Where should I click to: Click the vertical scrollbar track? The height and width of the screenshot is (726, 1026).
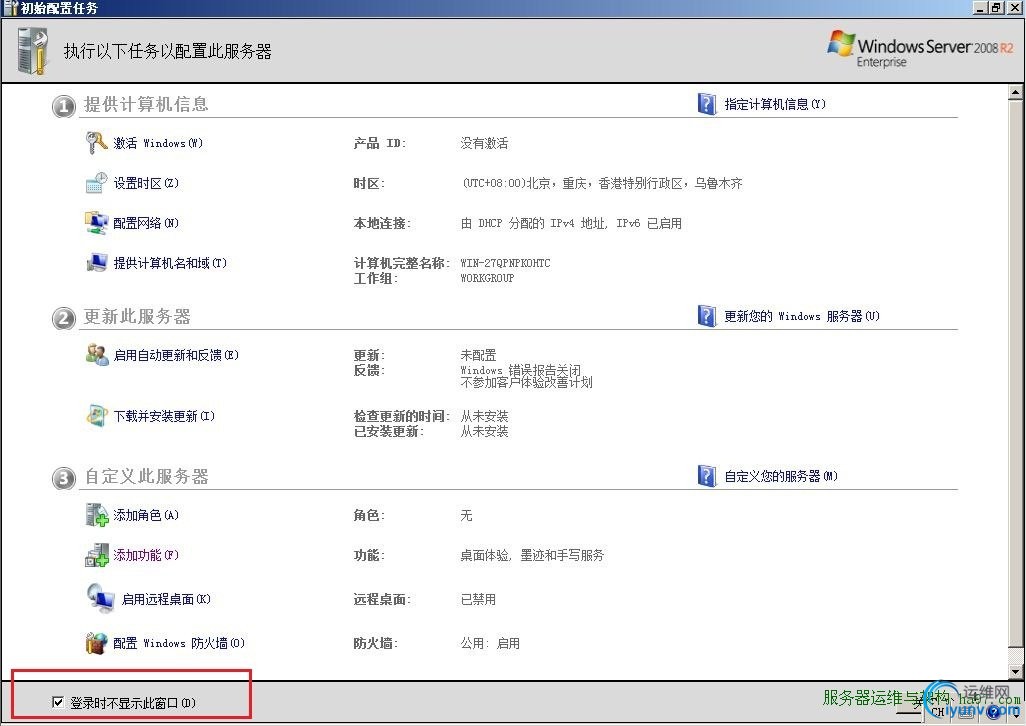[1015, 381]
